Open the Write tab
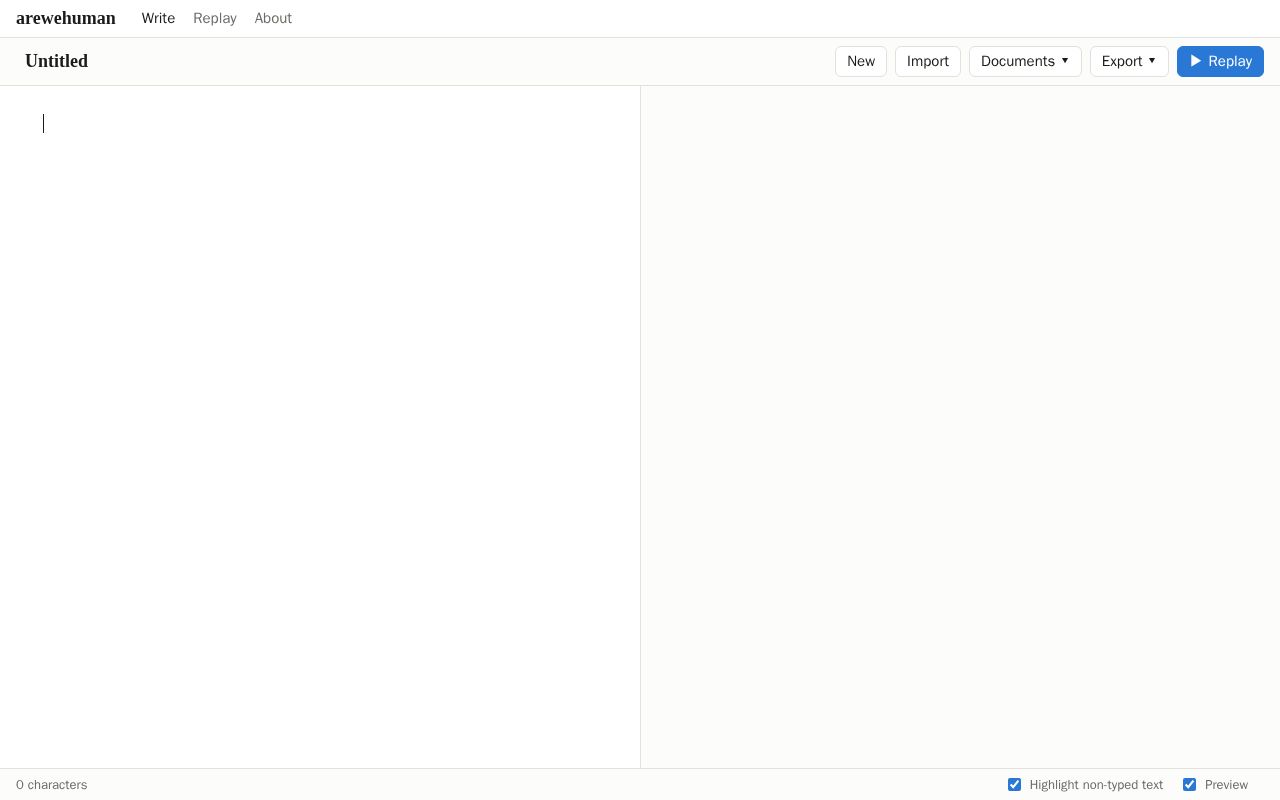The height and width of the screenshot is (800, 1280). (x=158, y=18)
